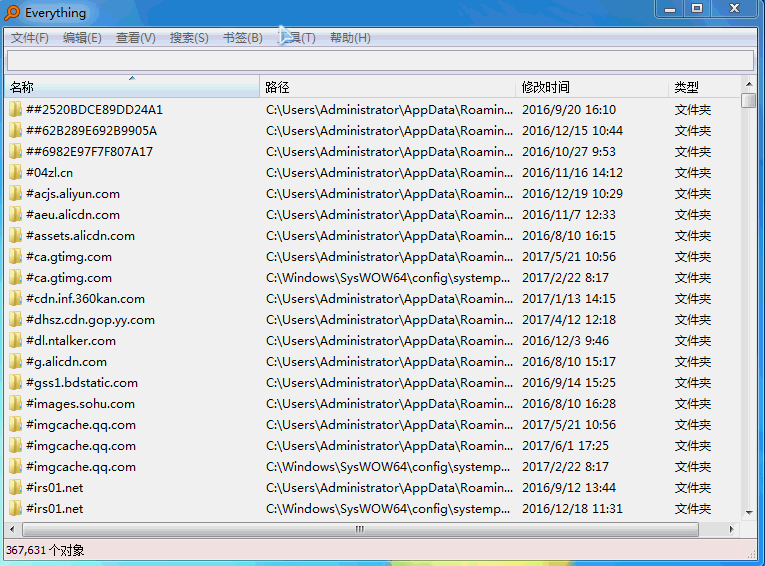Viewport: 765px width, 566px height.
Task: Select the #images.sohu.com folder name
Action: [81, 404]
